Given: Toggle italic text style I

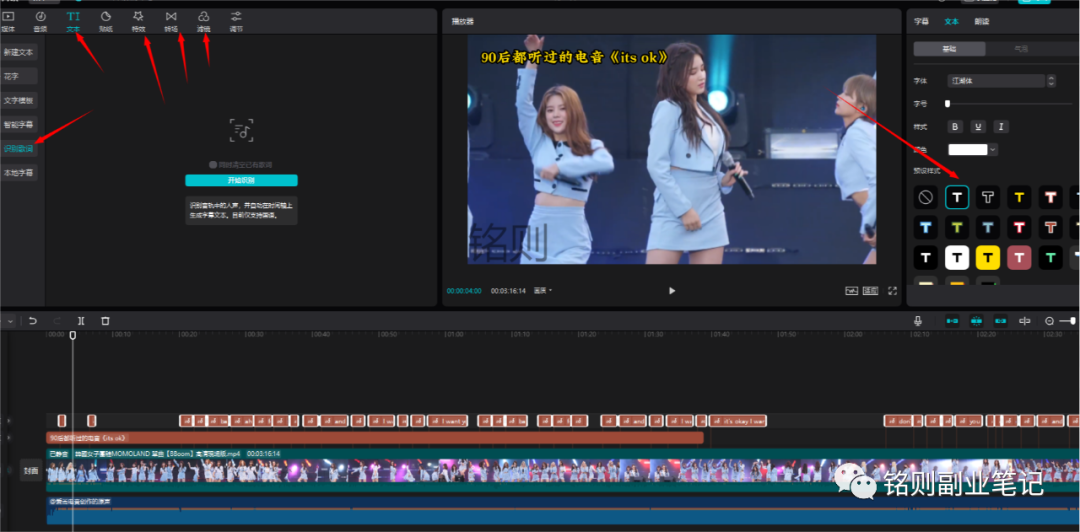Looking at the screenshot, I should pyautogui.click(x=1000, y=127).
